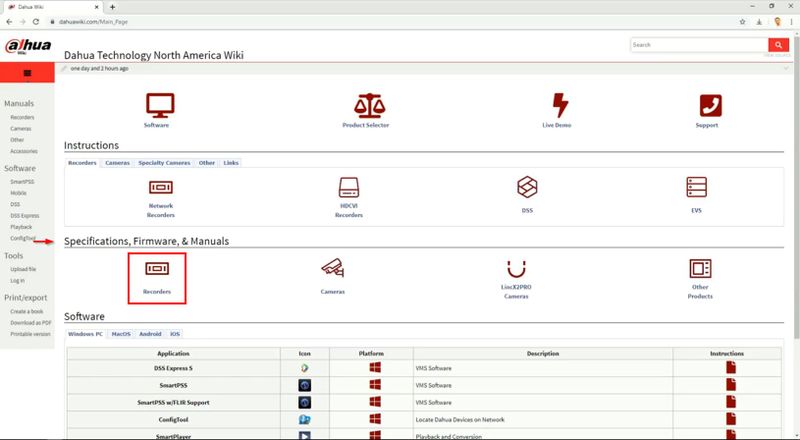This screenshot has width=800, height=440.
Task: Click the ConfigTool link in the sidebar
Action: pyautogui.click(x=21, y=239)
